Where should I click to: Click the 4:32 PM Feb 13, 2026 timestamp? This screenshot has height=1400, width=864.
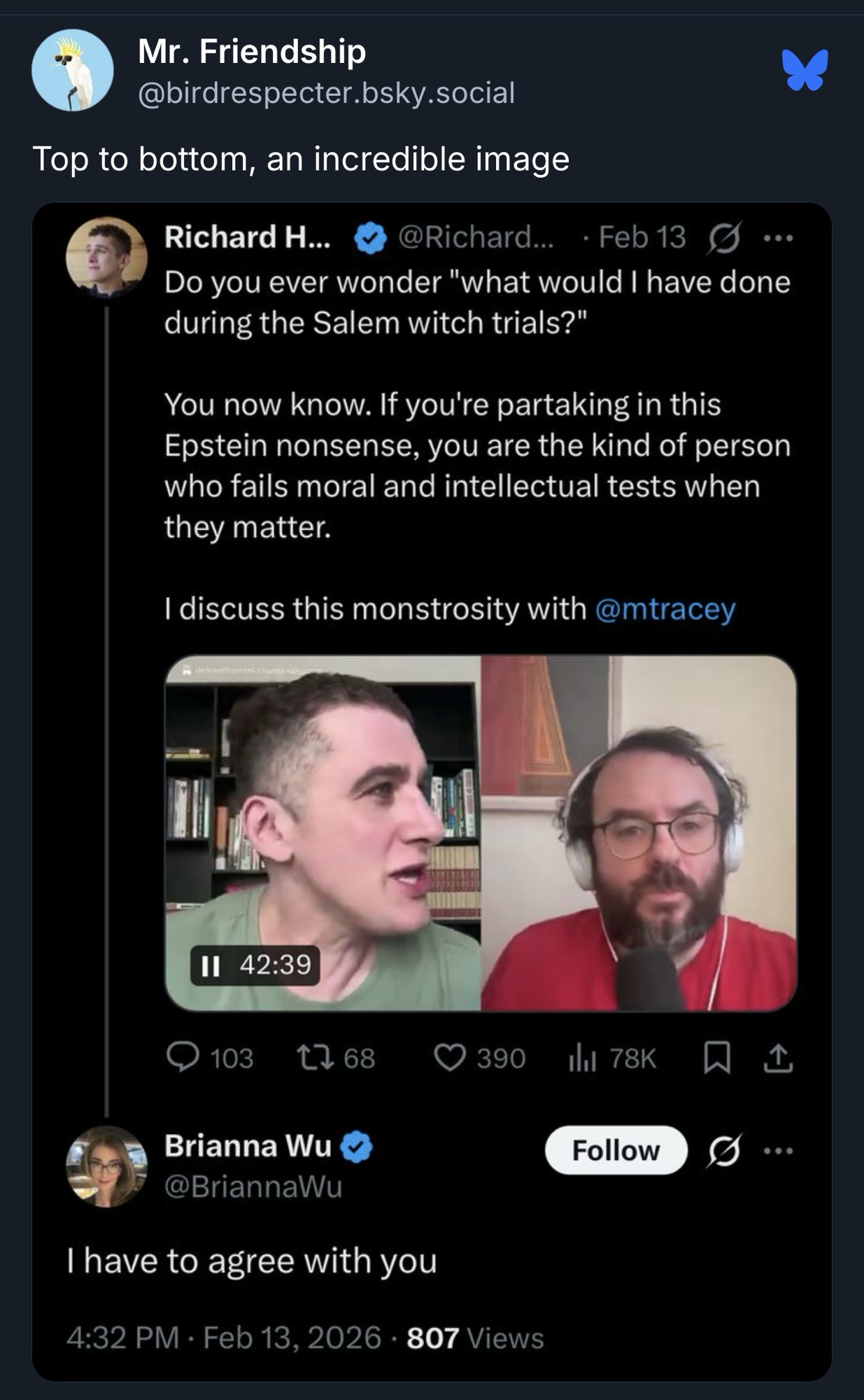pyautogui.click(x=224, y=1338)
